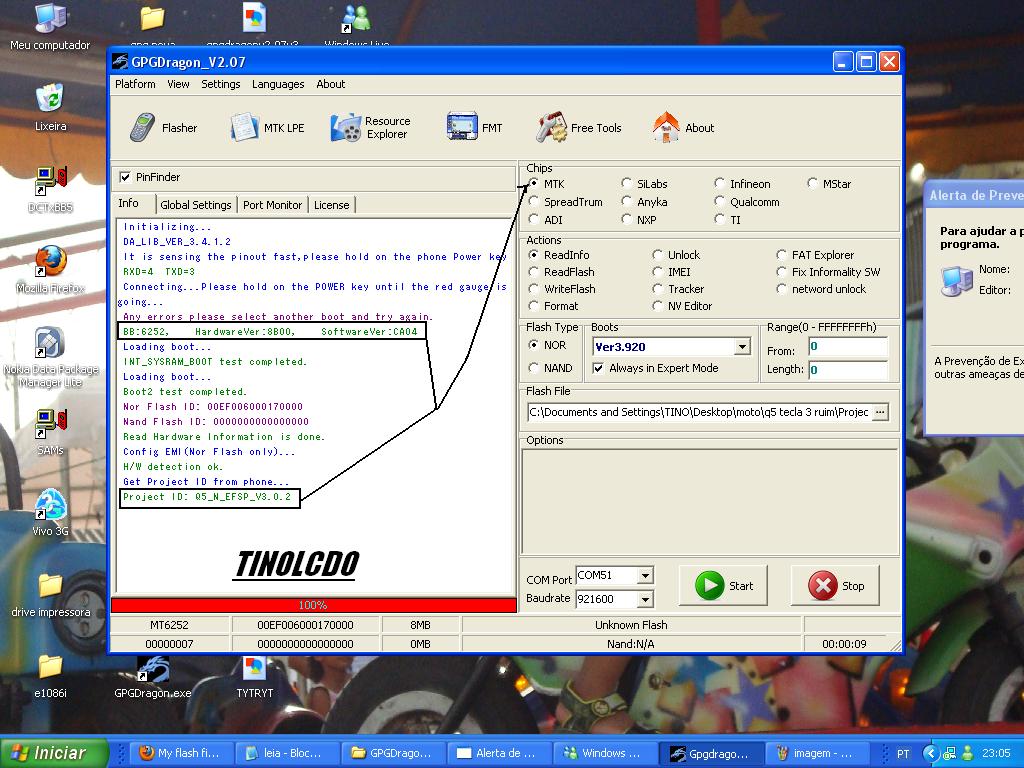Select the Vivo 3G desktop icon
The width and height of the screenshot is (1024, 768).
click(50, 513)
